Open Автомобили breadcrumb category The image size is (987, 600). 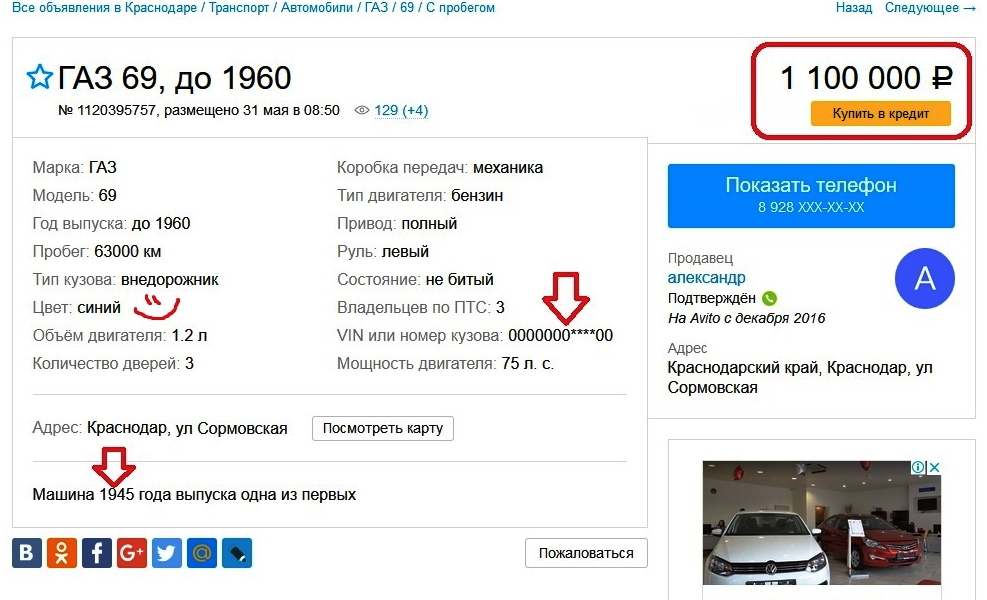(317, 8)
